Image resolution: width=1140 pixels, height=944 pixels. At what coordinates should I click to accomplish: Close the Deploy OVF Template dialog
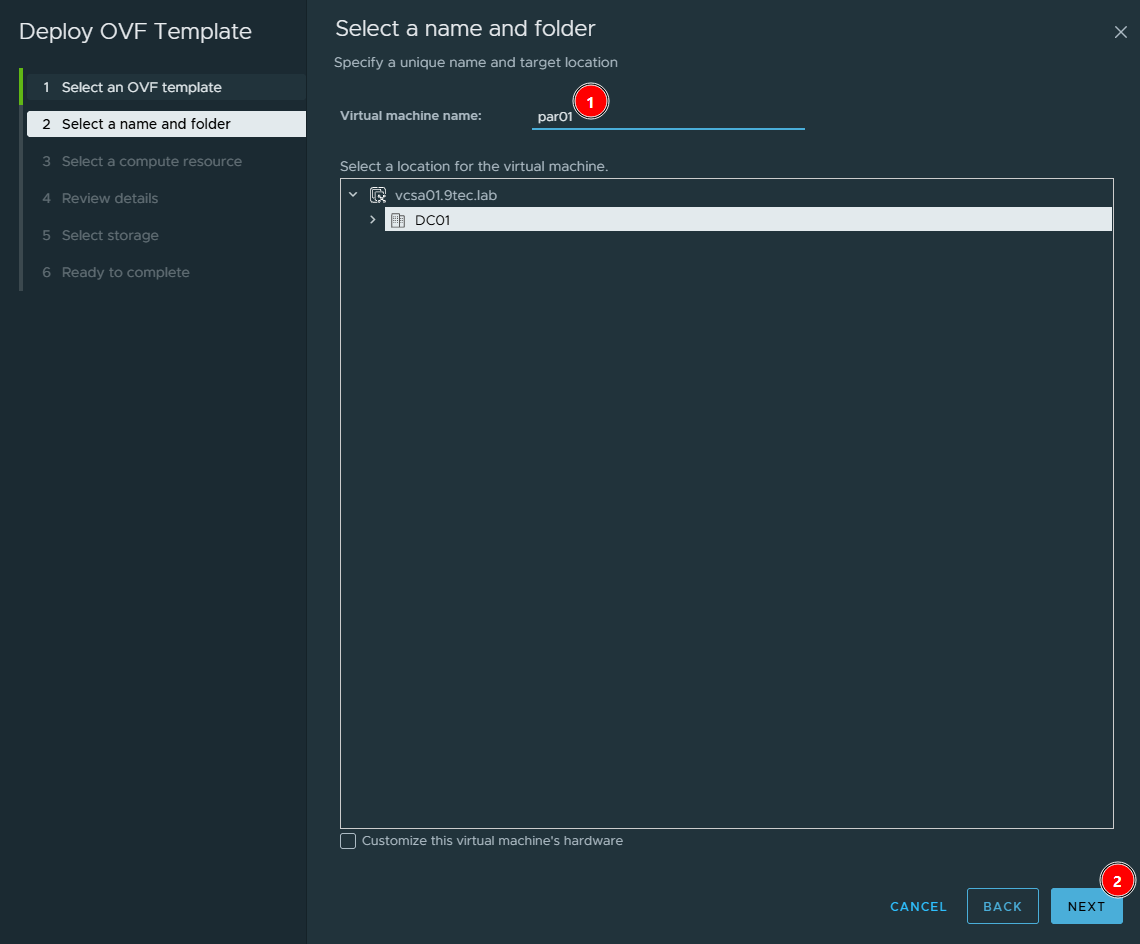coord(1120,32)
